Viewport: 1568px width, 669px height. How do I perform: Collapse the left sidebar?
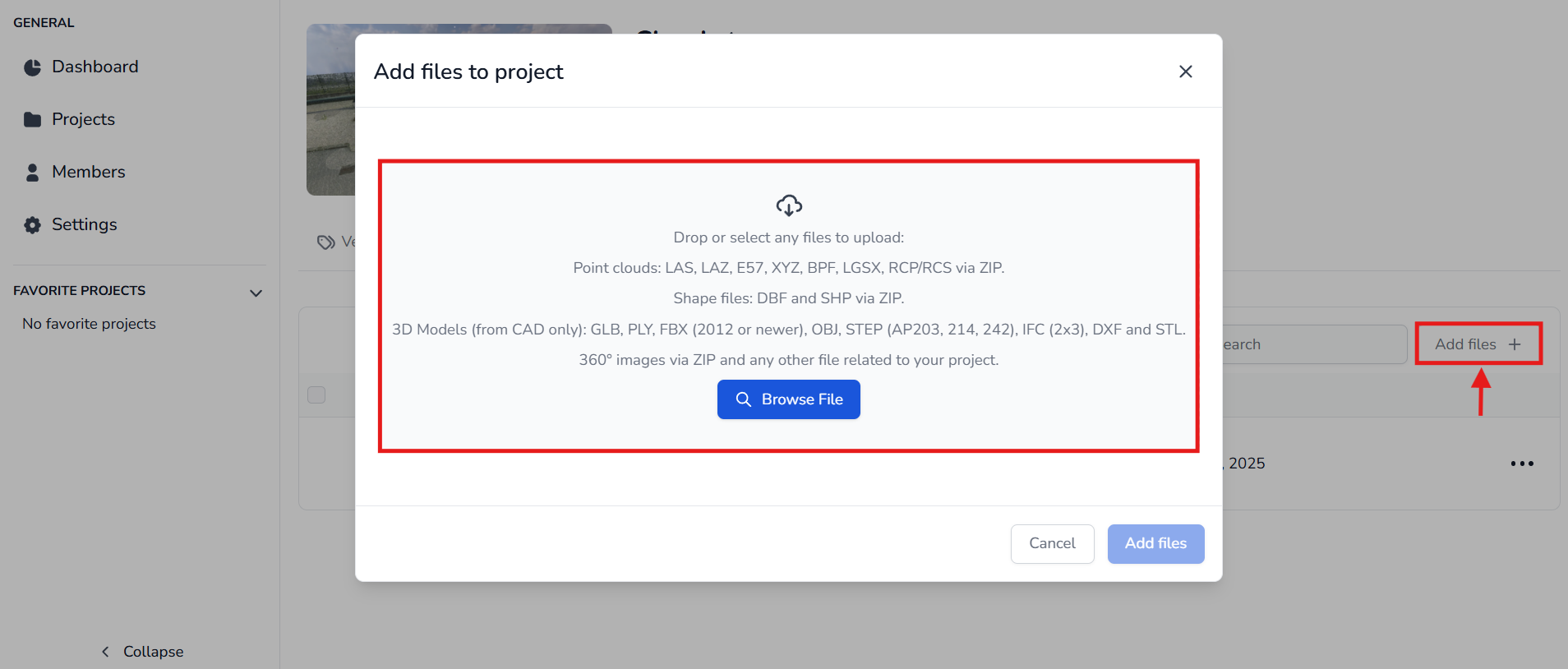coord(141,652)
